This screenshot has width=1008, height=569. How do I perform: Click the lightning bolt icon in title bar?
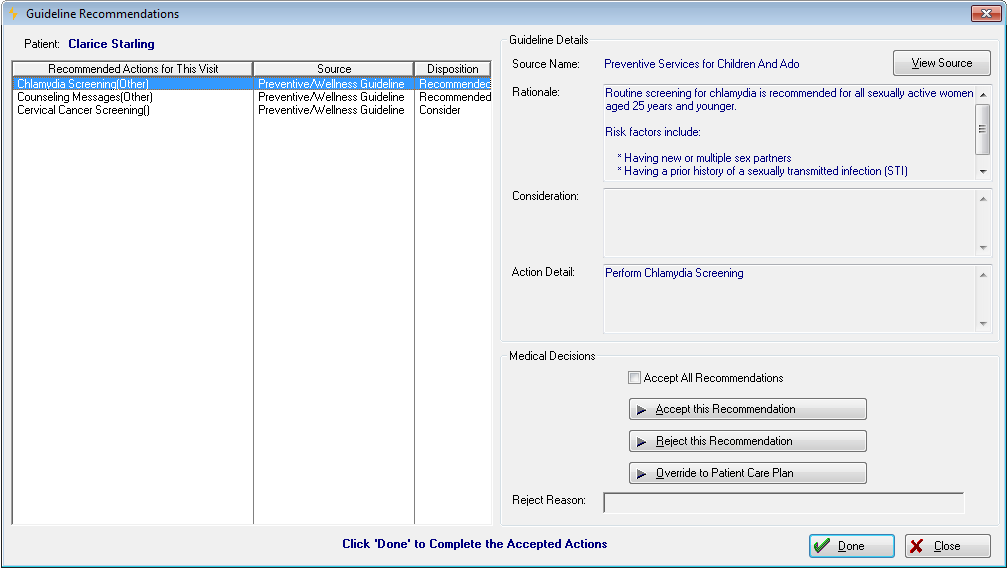click(x=13, y=14)
